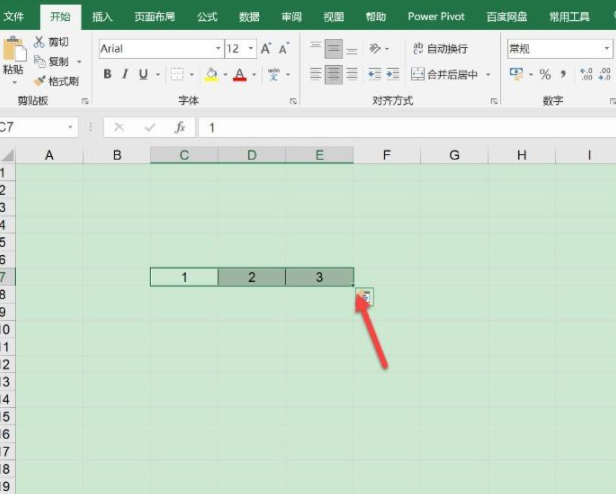Align text right

[352, 74]
